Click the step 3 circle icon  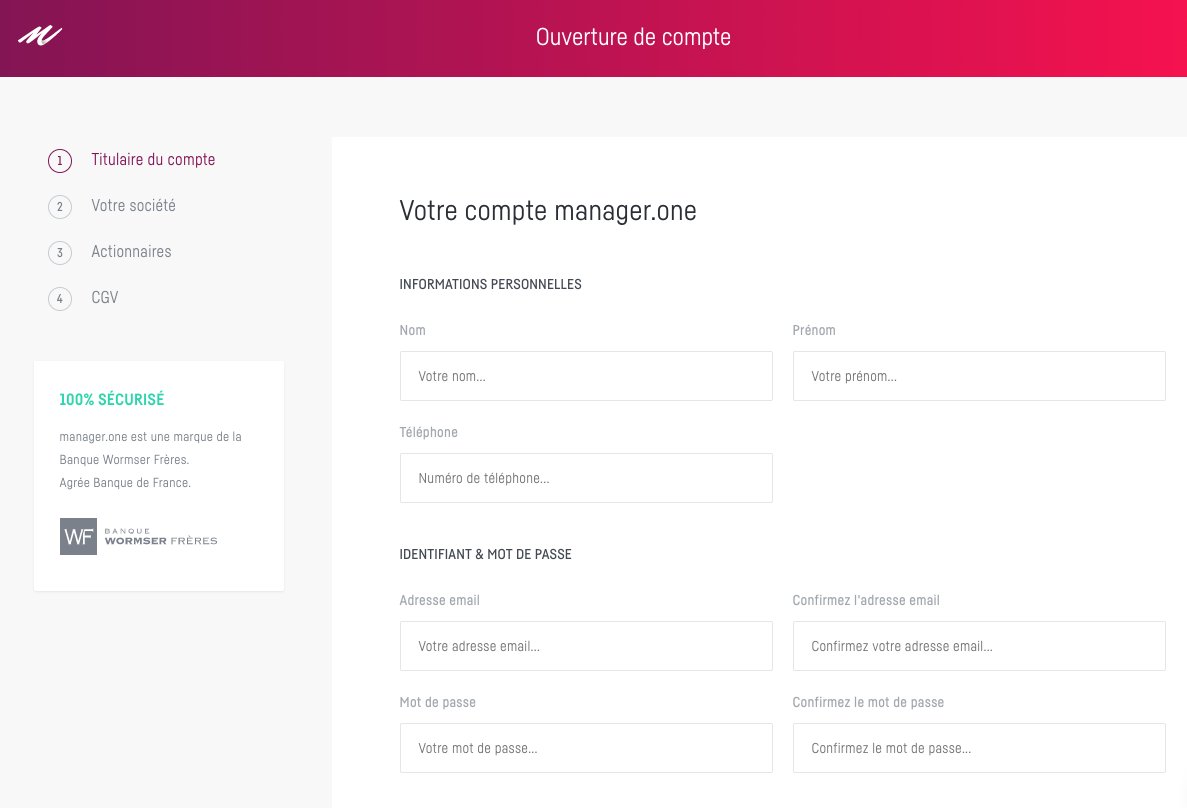[60, 253]
